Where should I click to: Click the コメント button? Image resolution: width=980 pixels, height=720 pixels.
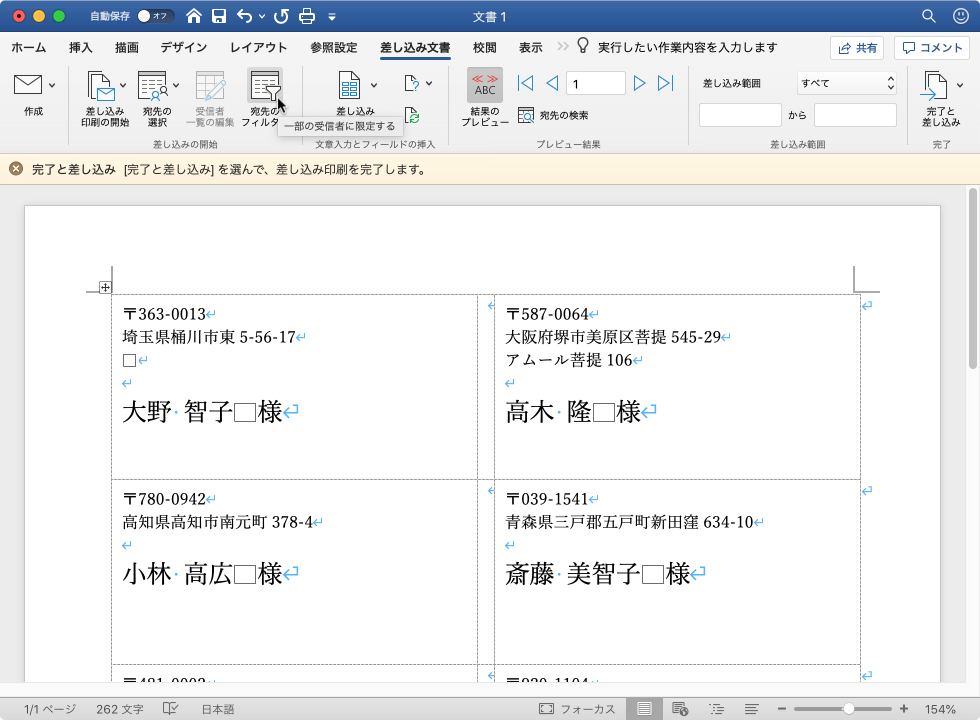pos(932,48)
